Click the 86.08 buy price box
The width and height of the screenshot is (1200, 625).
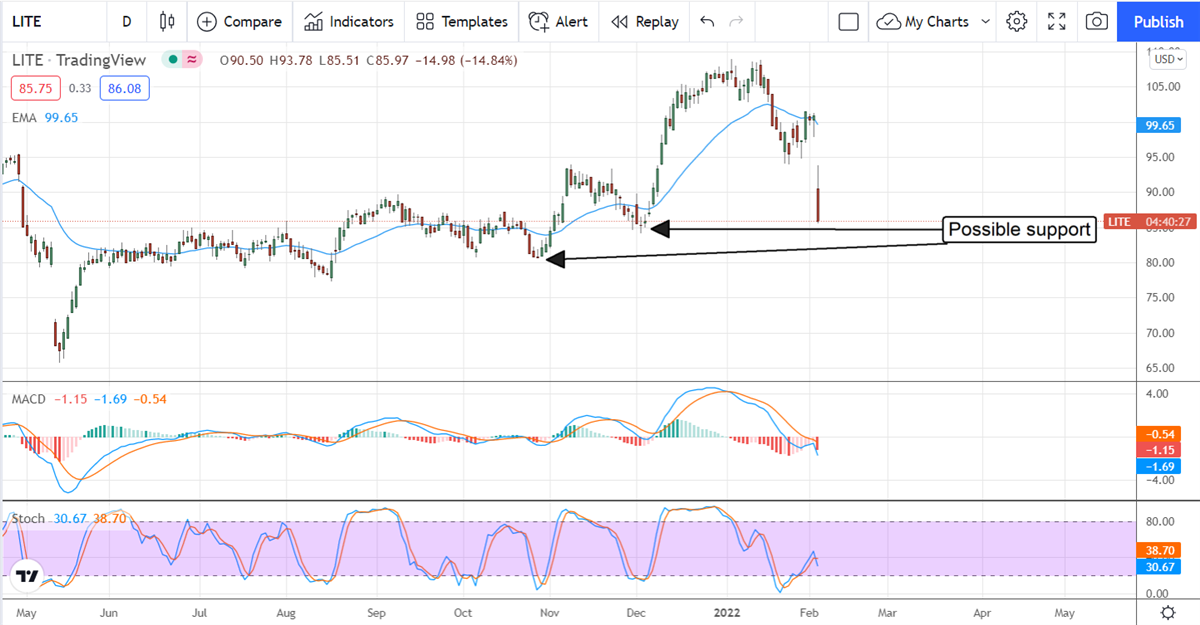point(126,88)
